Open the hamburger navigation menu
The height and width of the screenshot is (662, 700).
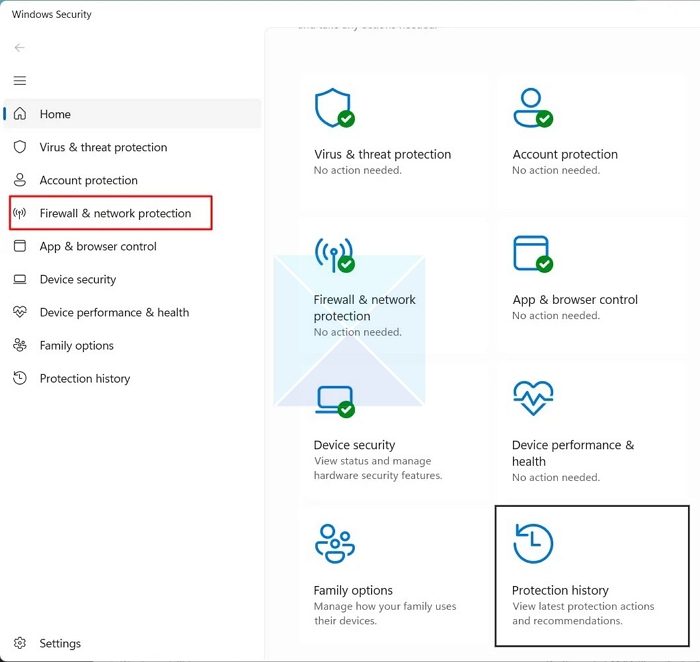click(20, 80)
